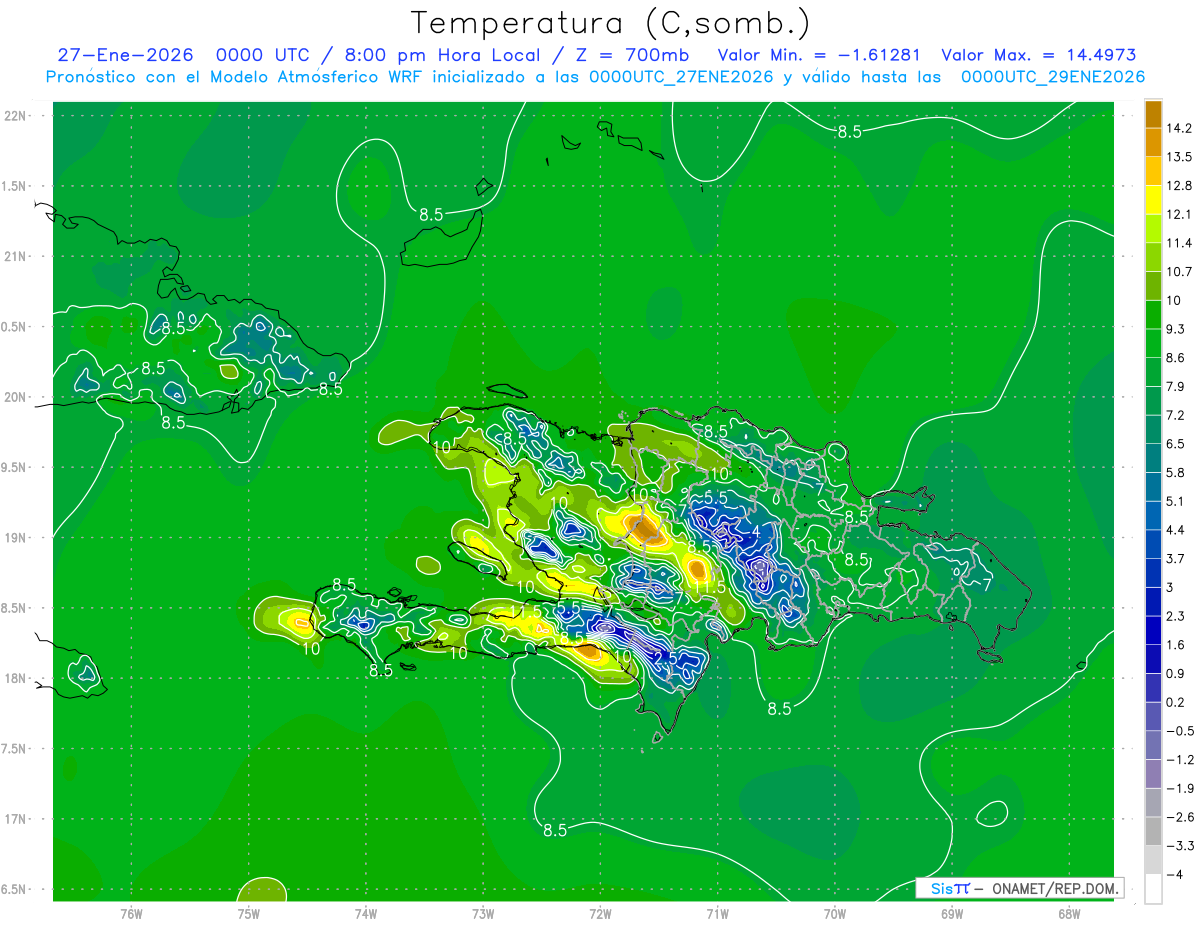1200x927 pixels.
Task: Click the white swatch below the -4 label
Action: click(x=1153, y=889)
